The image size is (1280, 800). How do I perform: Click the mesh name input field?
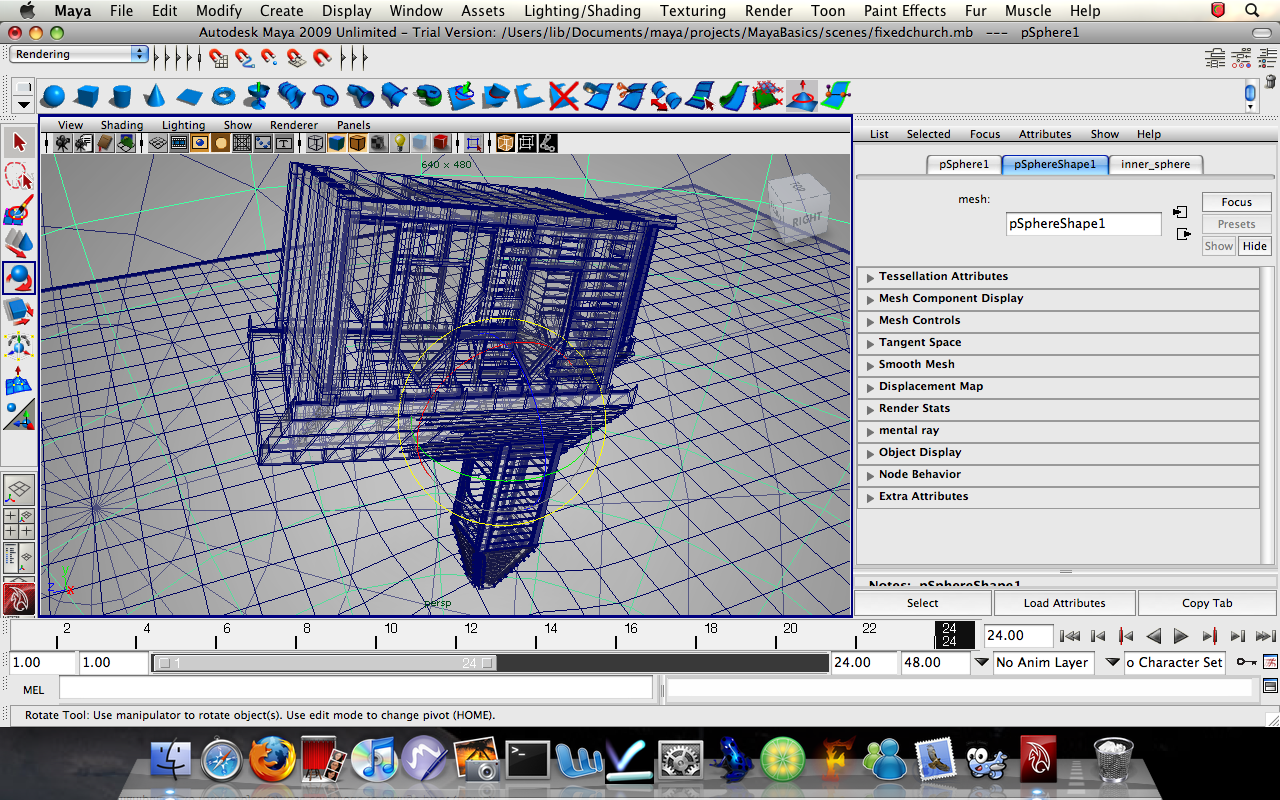coord(1084,224)
